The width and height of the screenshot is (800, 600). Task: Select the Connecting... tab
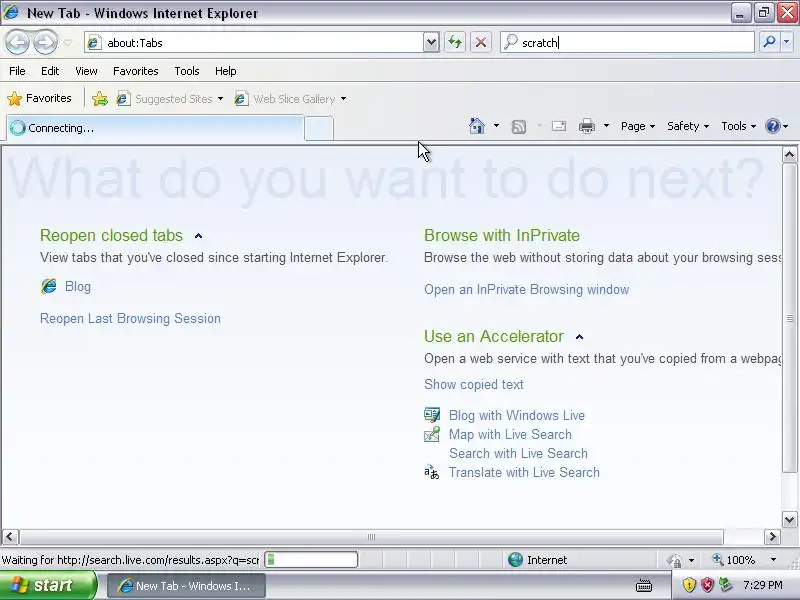pyautogui.click(x=155, y=128)
